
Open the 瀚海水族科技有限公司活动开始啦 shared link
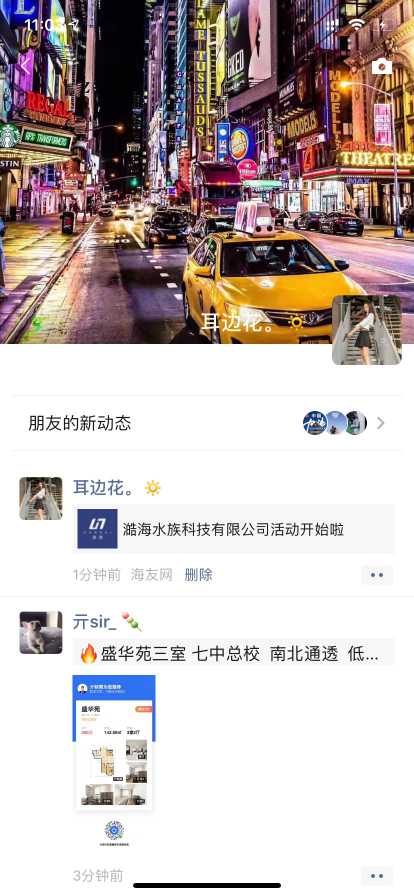point(233,529)
